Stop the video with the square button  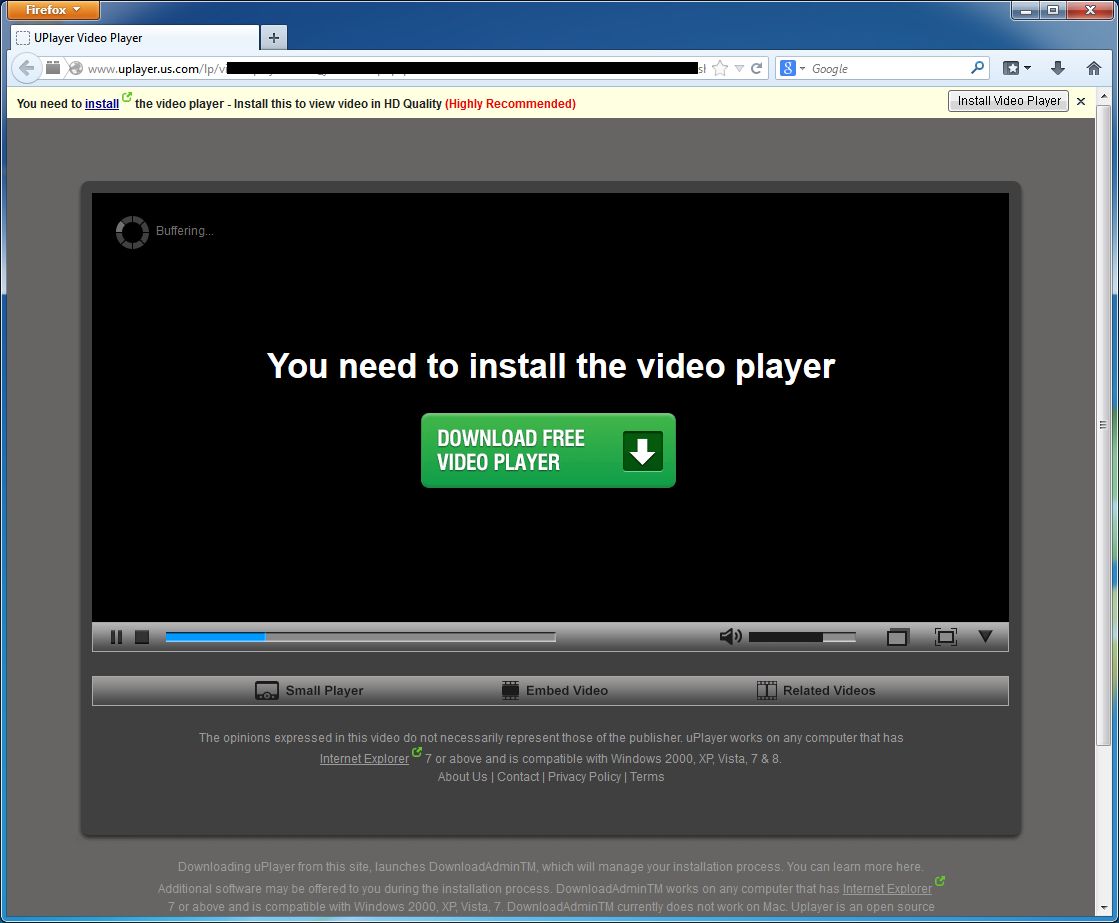point(142,637)
